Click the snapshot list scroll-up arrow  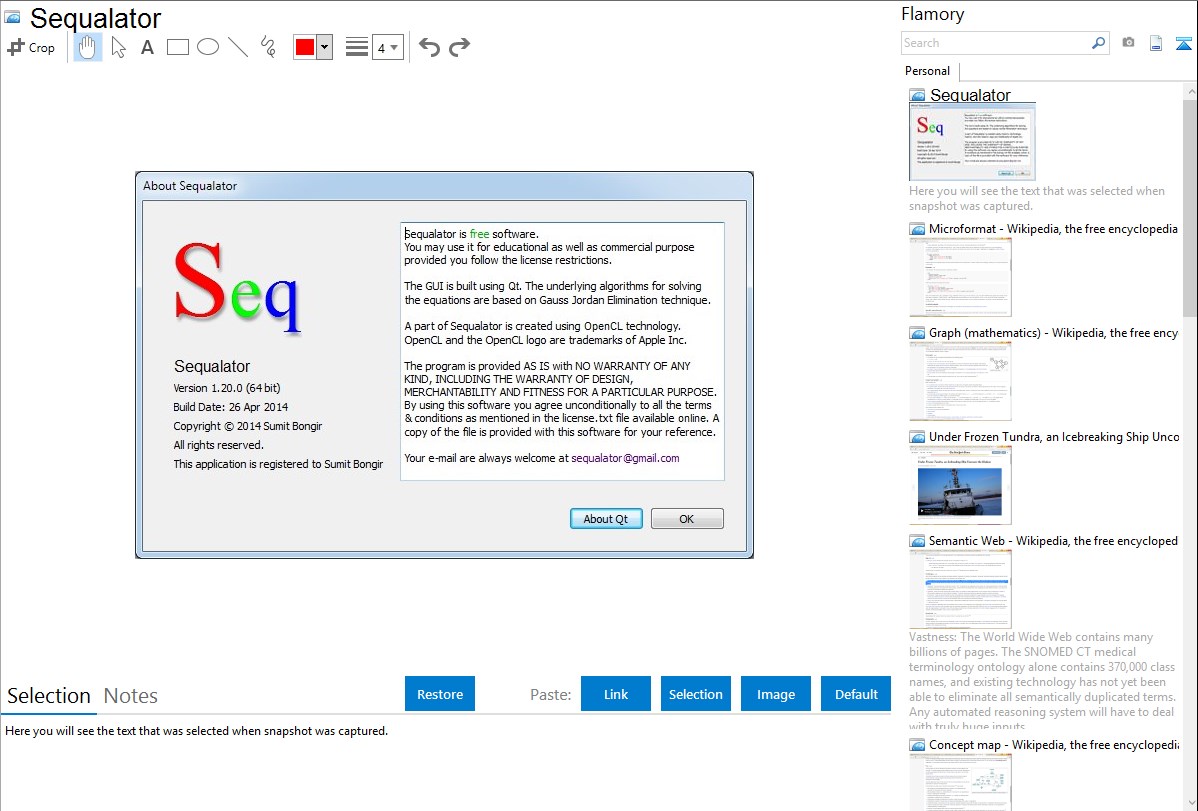tap(1190, 91)
